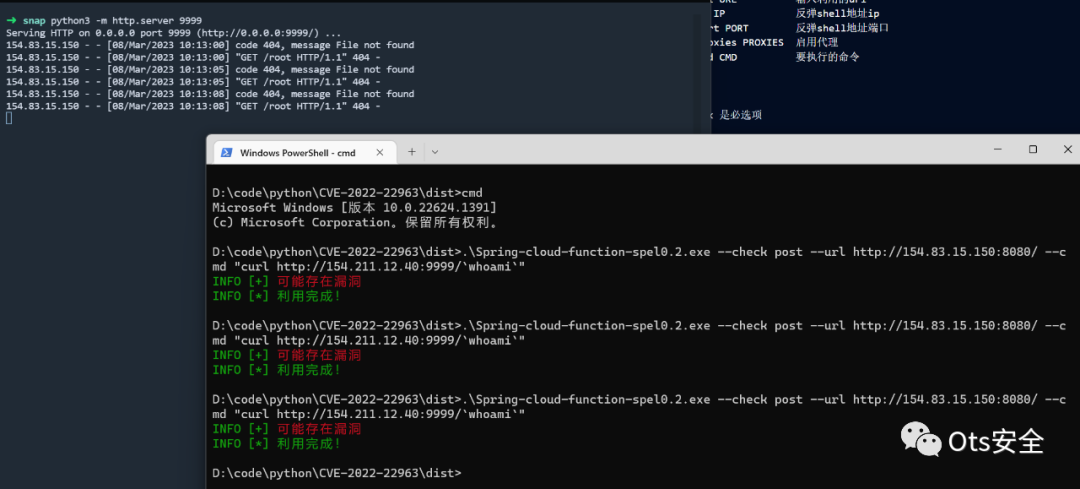Open a new terminal tab with plus button
Image resolution: width=1080 pixels, height=489 pixels.
(412, 152)
